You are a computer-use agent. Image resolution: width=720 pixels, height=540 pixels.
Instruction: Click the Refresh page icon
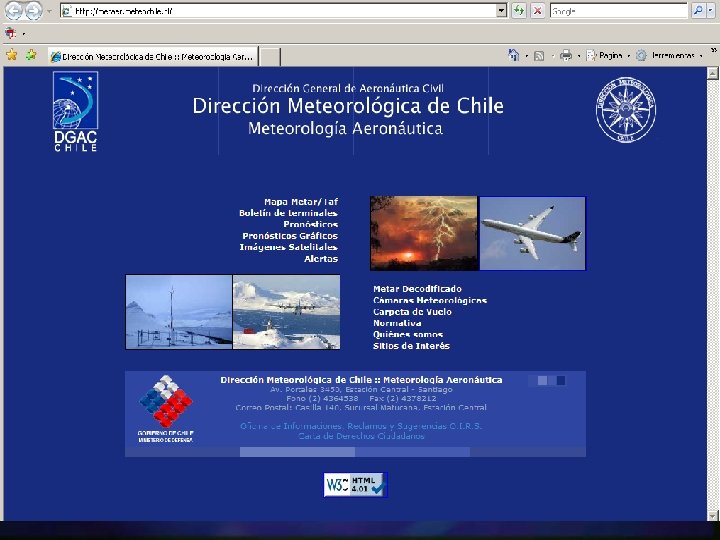519,11
